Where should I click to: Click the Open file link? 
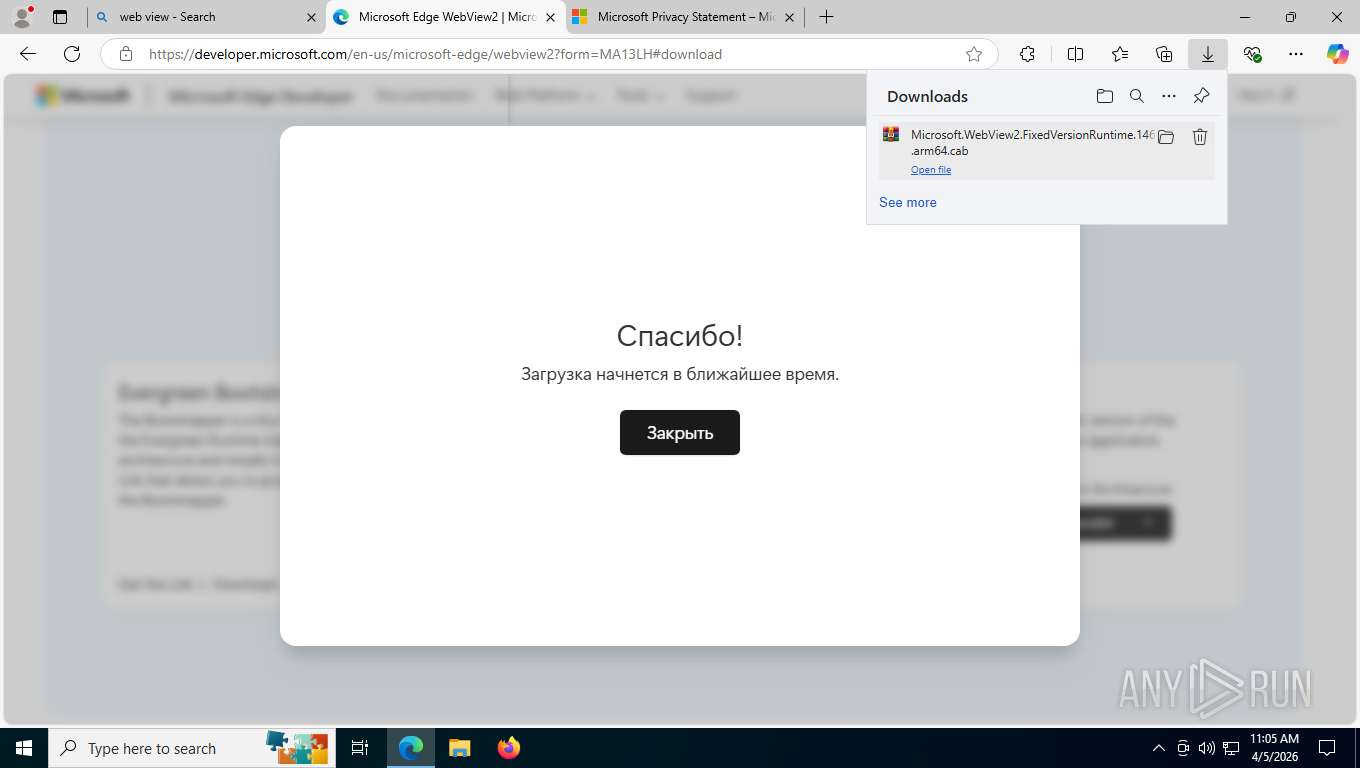click(x=931, y=170)
